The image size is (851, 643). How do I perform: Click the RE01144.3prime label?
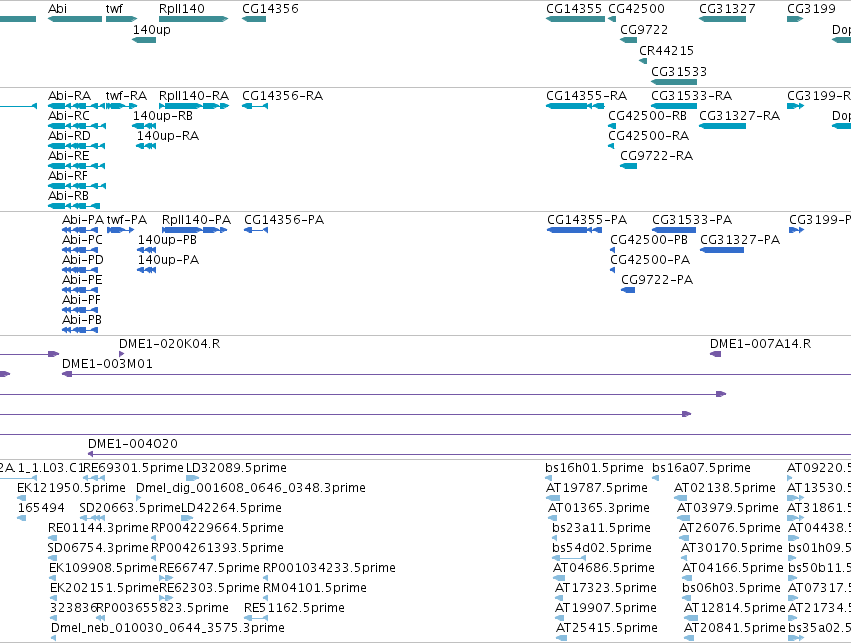(x=98, y=528)
